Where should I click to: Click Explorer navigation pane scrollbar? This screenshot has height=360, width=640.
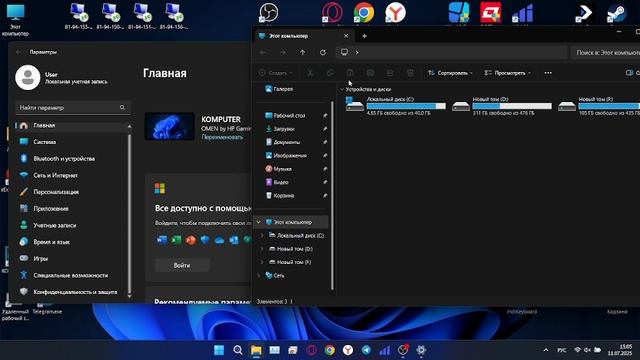coord(332,196)
